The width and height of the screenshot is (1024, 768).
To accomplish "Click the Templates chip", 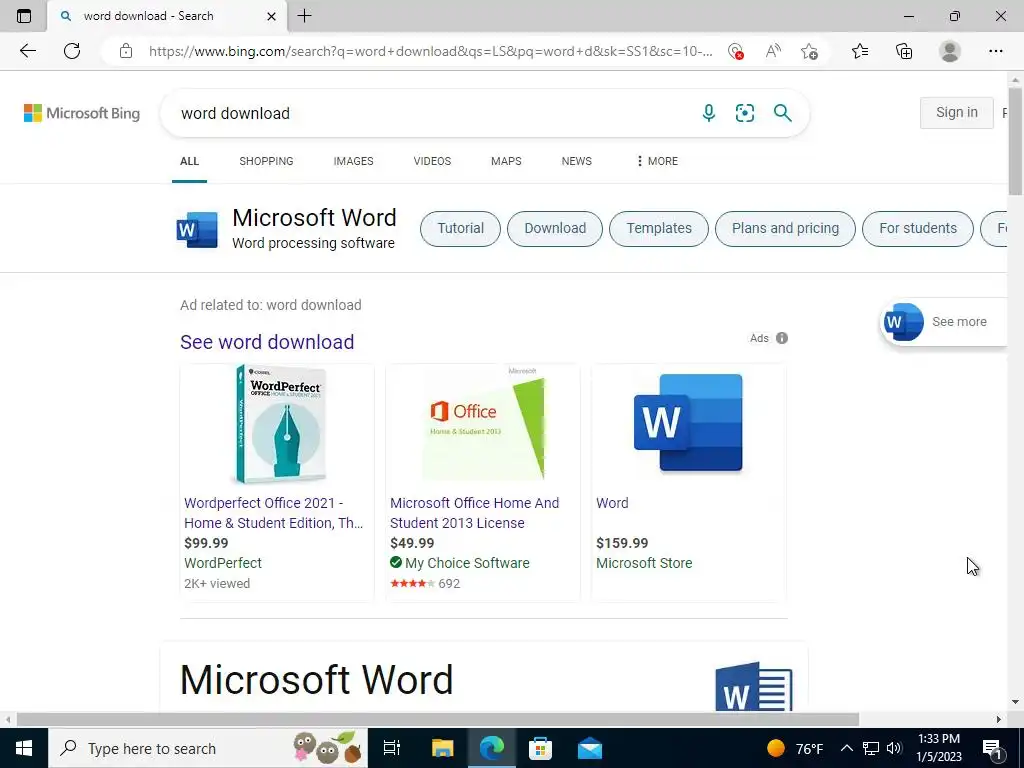I will 659,229.
